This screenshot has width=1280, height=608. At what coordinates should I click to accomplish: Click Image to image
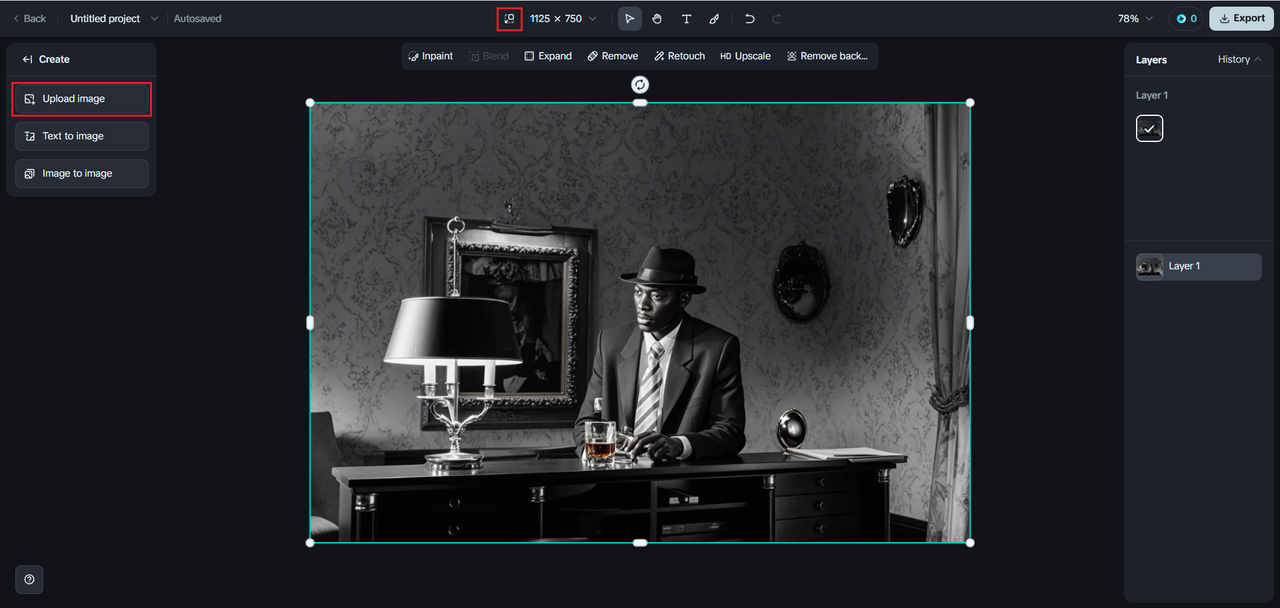(x=82, y=173)
